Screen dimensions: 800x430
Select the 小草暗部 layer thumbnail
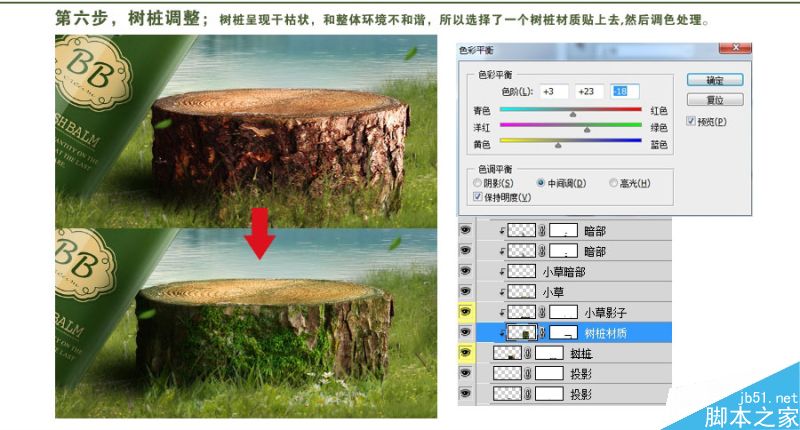[521, 271]
